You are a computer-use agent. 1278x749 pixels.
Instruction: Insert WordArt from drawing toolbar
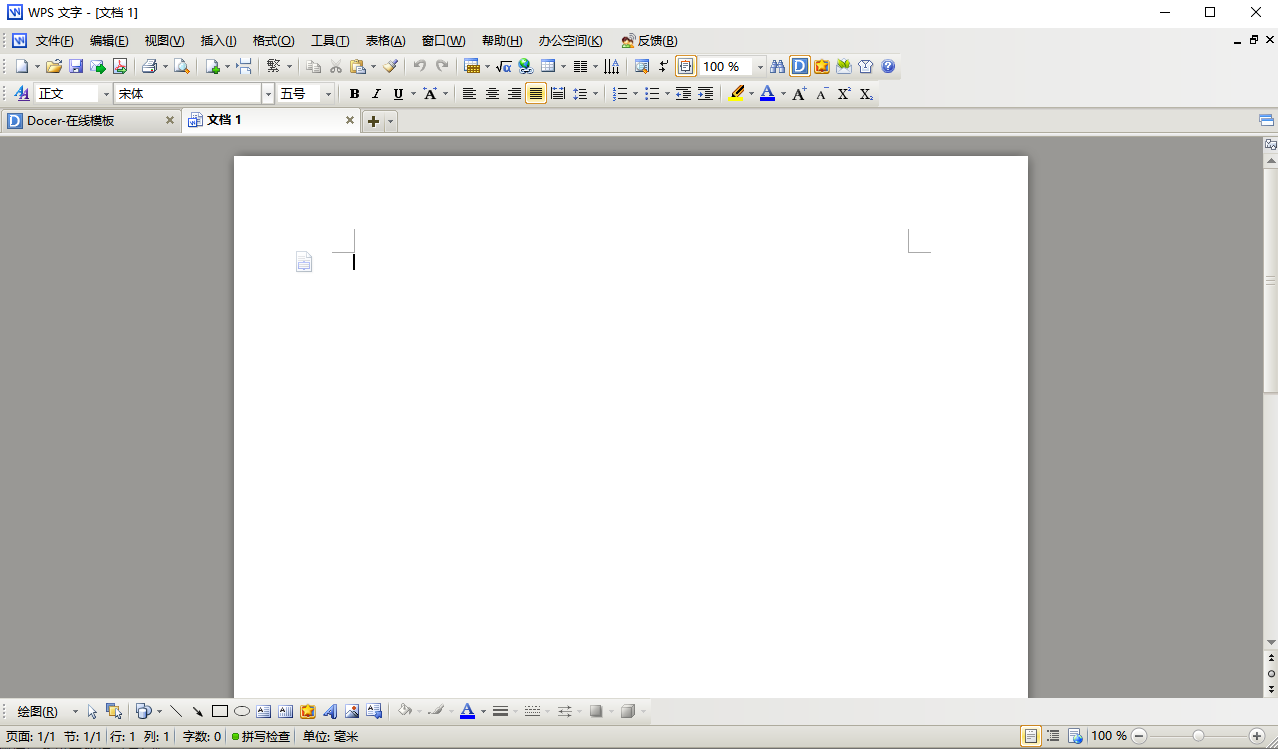tap(330, 712)
